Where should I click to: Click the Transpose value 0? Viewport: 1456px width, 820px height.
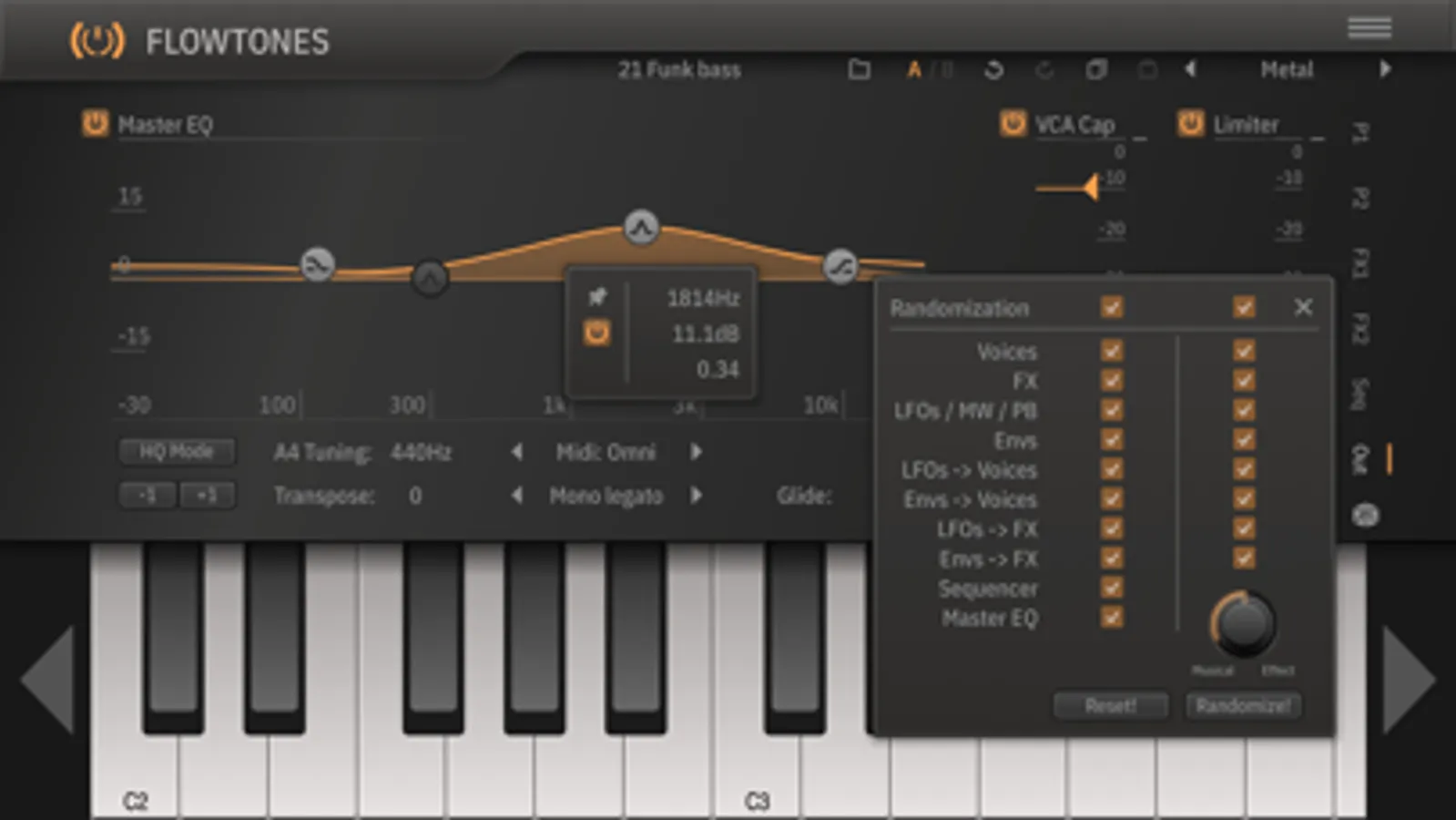[415, 496]
